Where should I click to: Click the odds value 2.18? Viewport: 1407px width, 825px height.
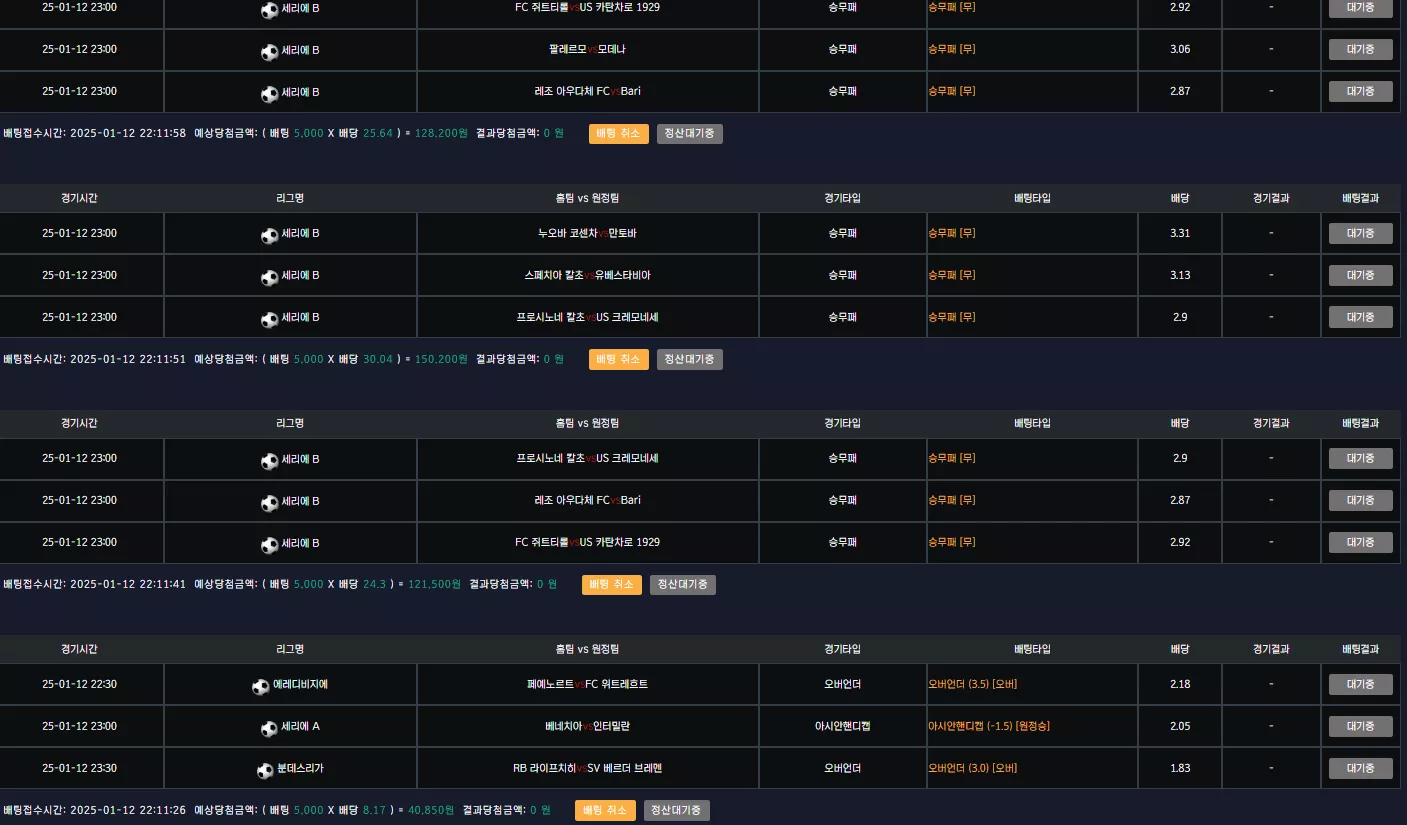pos(1180,684)
